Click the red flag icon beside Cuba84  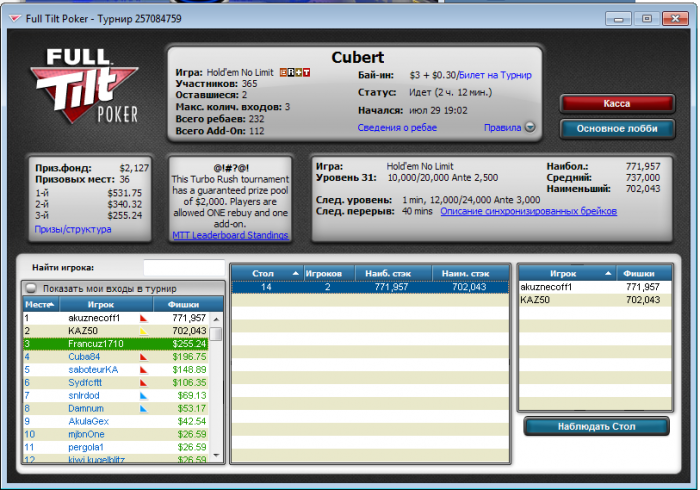[143, 357]
